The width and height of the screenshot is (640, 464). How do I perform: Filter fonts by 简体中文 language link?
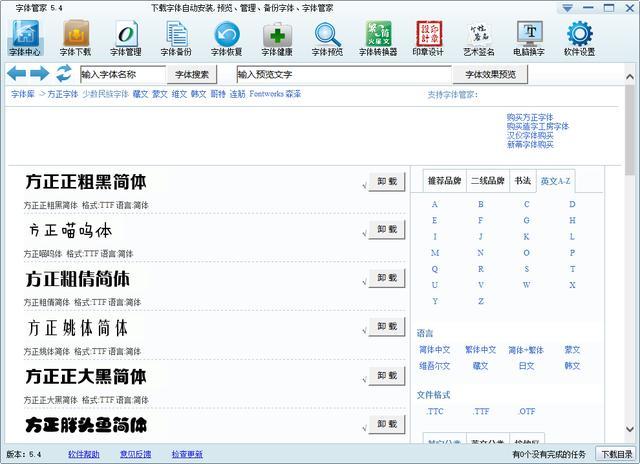[x=435, y=351]
